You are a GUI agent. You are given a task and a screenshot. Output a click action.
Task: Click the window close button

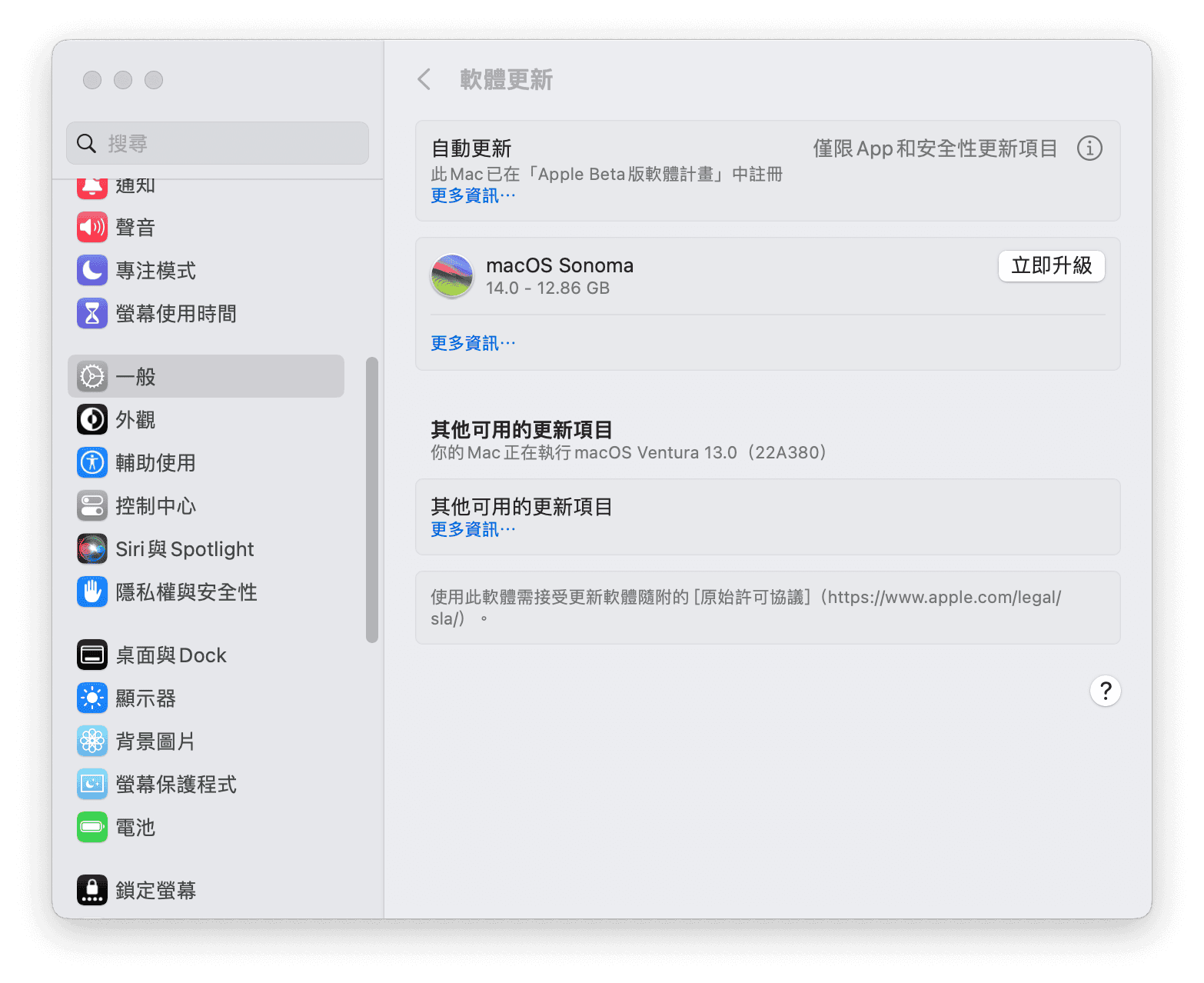click(x=92, y=80)
